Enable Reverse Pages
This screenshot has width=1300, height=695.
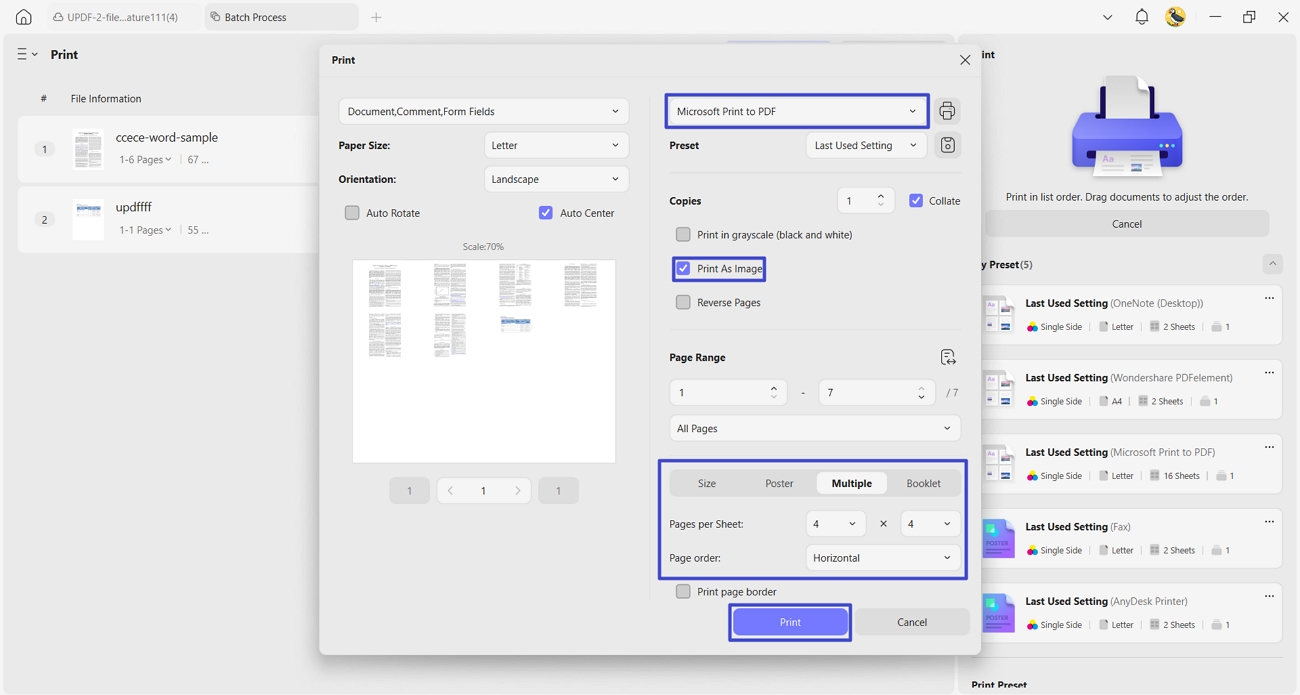tap(683, 302)
